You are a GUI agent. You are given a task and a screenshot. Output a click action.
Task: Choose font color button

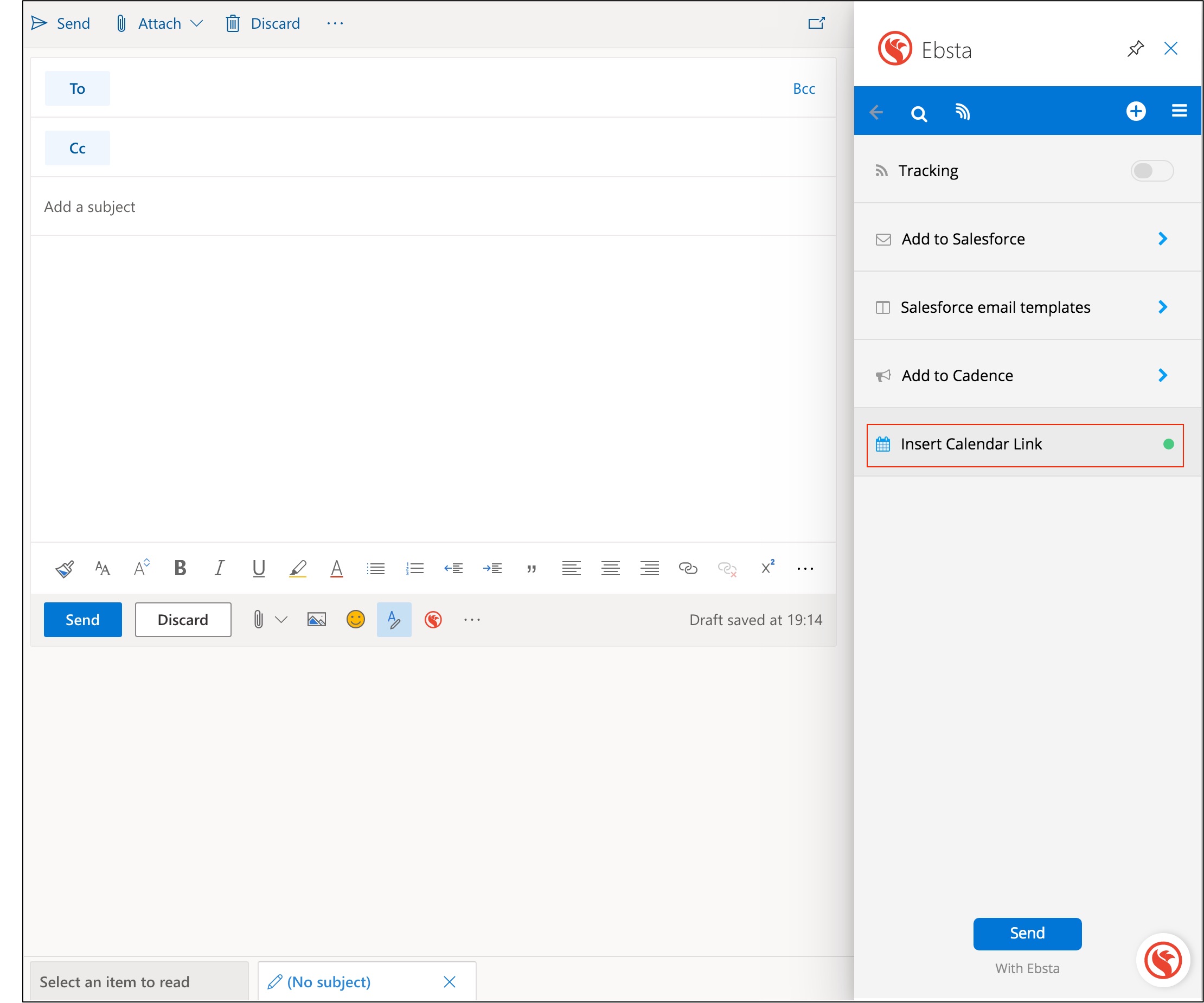tap(337, 568)
